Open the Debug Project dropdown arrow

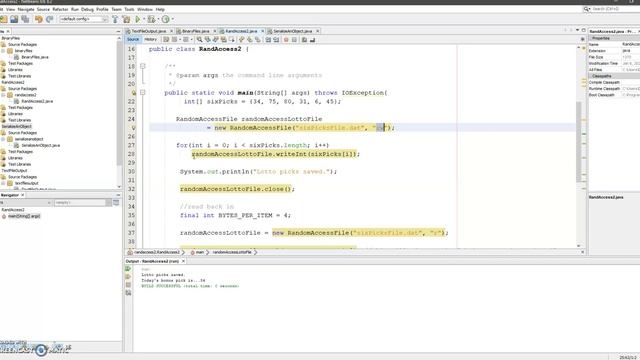pos(158,19)
